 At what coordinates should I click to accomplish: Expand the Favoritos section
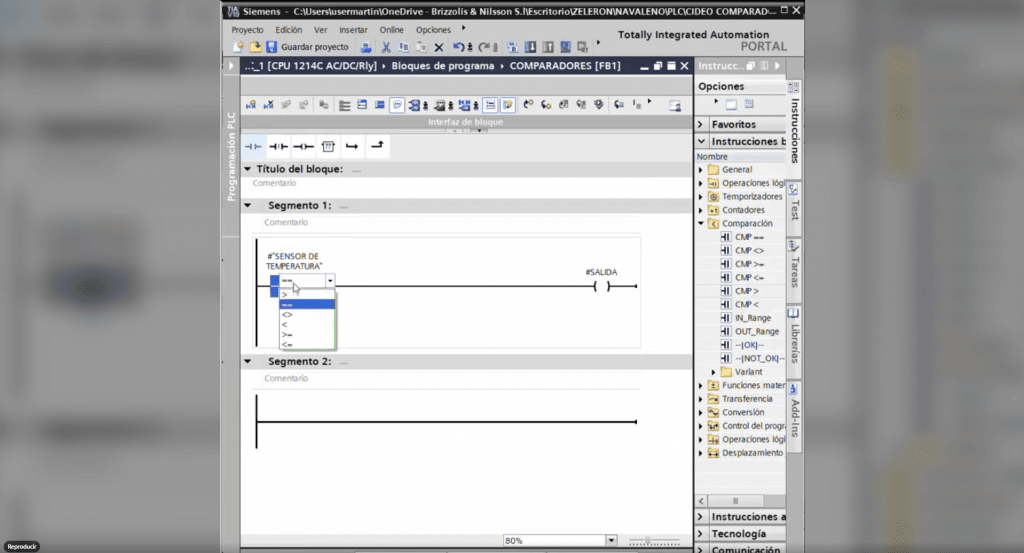coord(701,125)
